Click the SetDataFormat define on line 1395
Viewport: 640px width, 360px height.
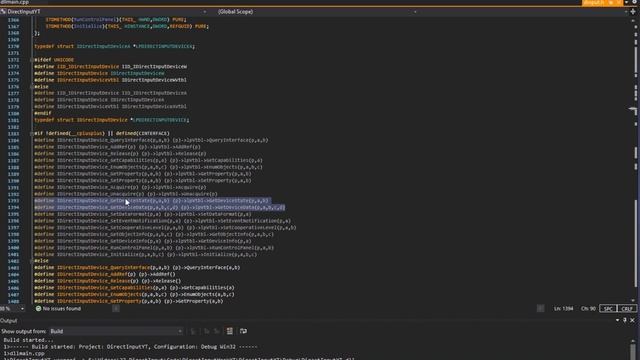coord(142,214)
